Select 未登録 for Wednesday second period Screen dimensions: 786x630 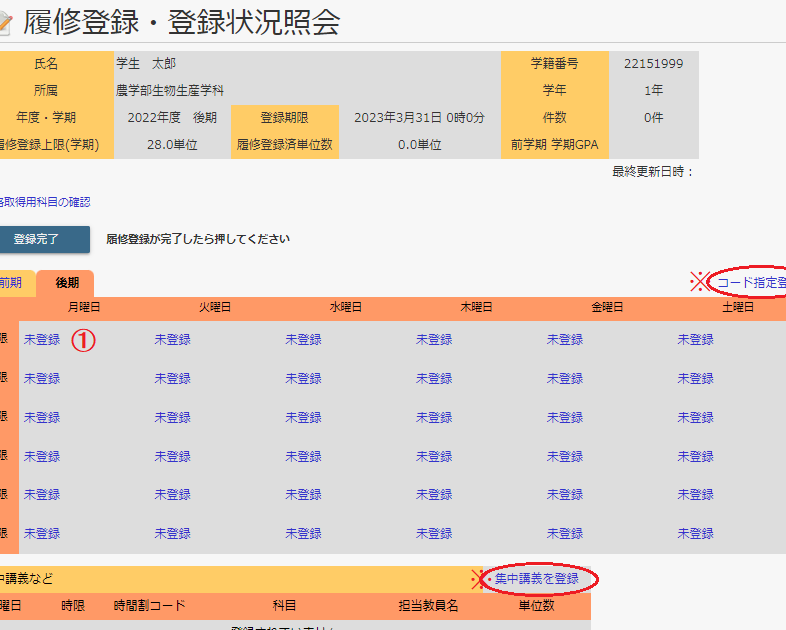303,379
